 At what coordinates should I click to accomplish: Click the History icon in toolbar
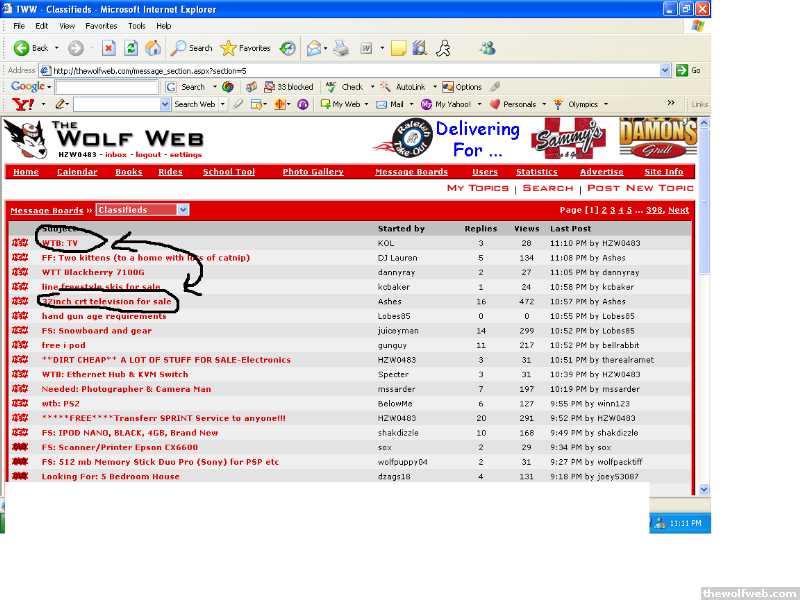pos(288,48)
